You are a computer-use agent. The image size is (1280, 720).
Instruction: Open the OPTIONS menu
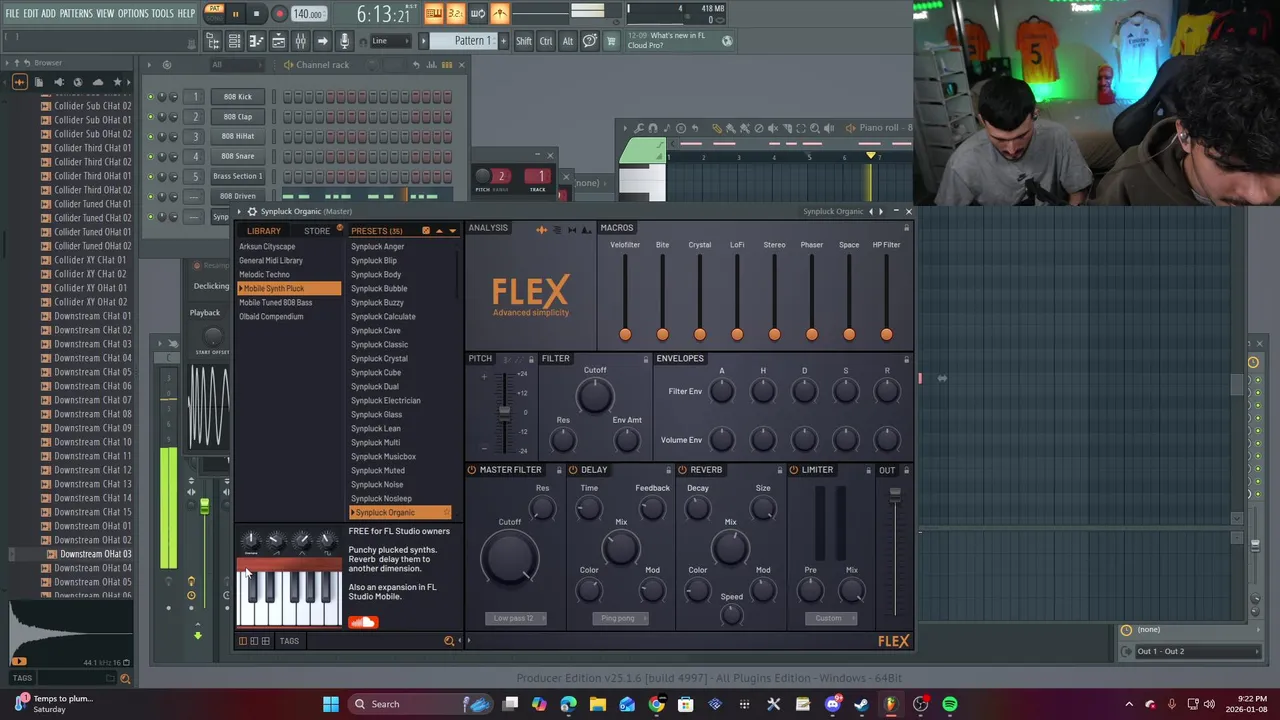coord(133,14)
